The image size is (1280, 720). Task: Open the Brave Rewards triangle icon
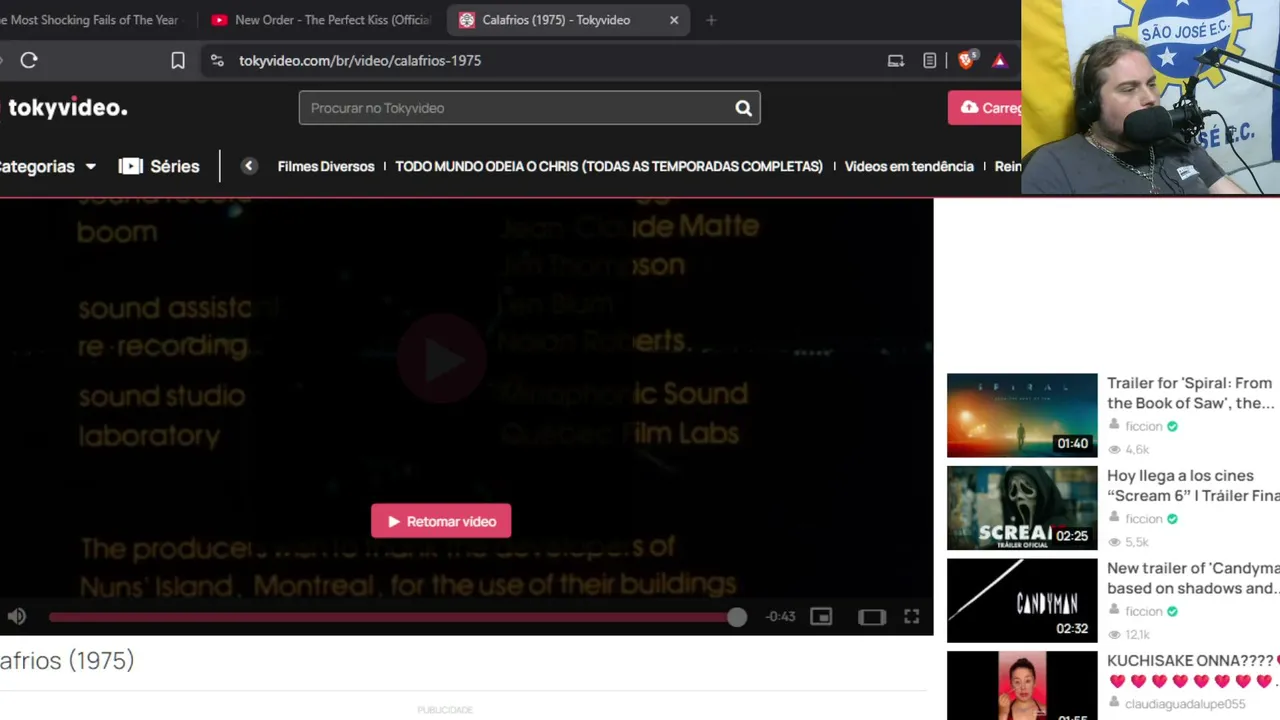pos(999,60)
